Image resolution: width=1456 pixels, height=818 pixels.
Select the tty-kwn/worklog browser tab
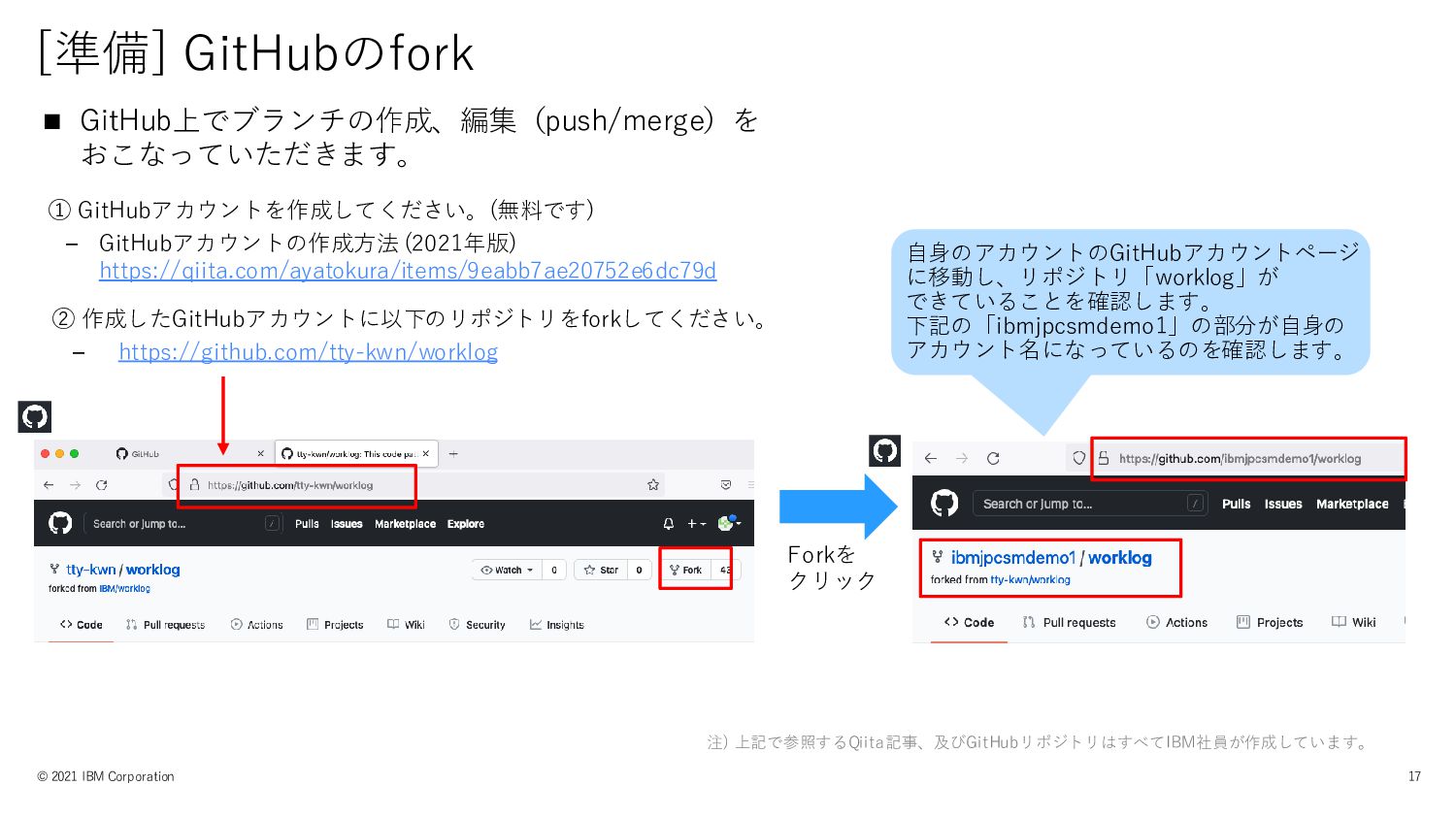point(356,453)
